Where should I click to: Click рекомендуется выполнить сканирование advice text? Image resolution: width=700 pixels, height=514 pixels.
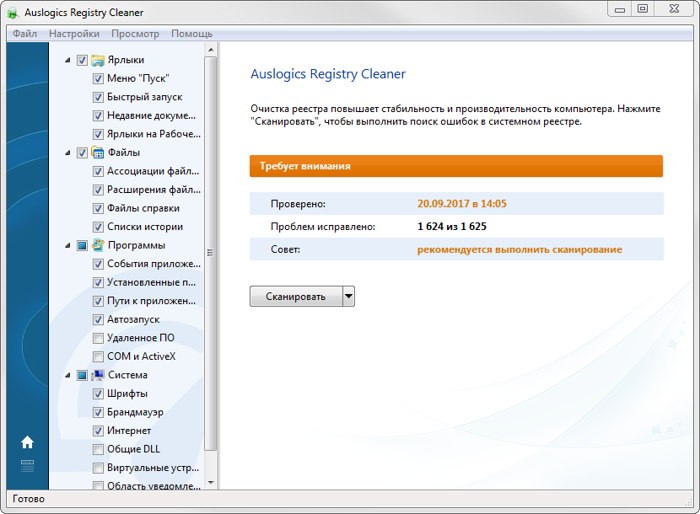click(x=519, y=250)
